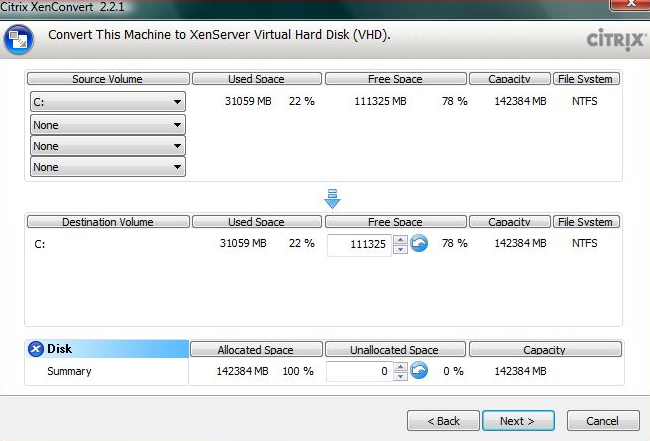The width and height of the screenshot is (650, 441).
Task: Decrease unallocated space with down arrow
Action: [400, 376]
